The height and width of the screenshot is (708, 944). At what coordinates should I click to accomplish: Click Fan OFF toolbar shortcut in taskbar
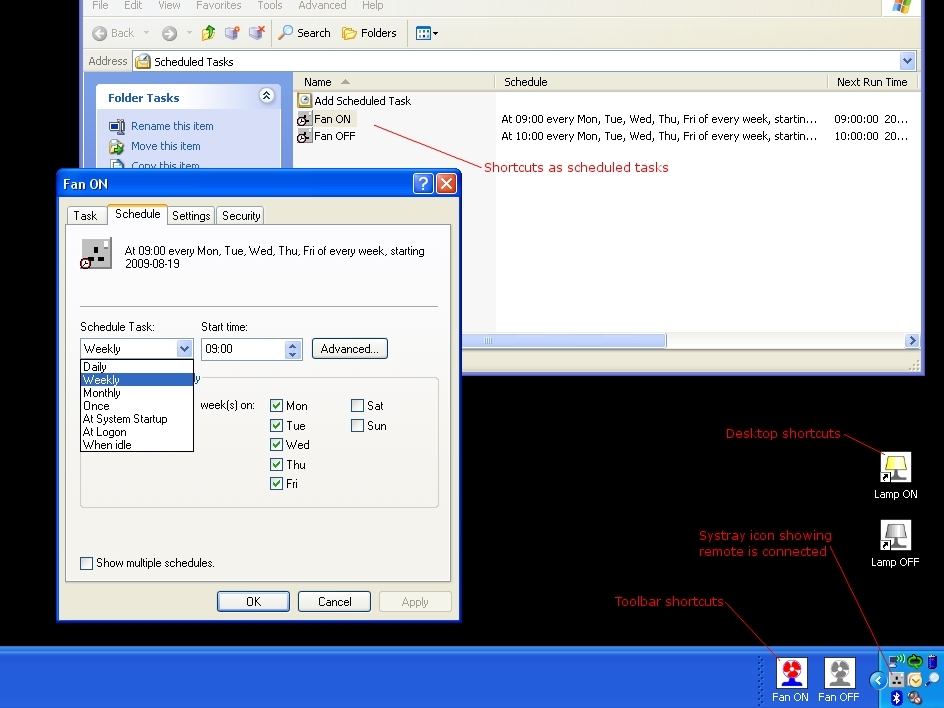839,680
